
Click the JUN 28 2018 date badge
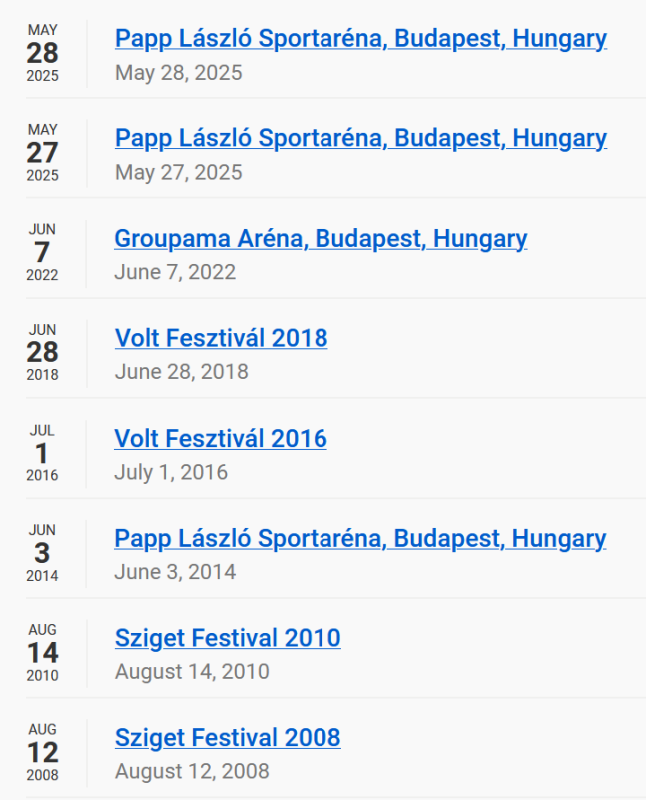tap(42, 352)
